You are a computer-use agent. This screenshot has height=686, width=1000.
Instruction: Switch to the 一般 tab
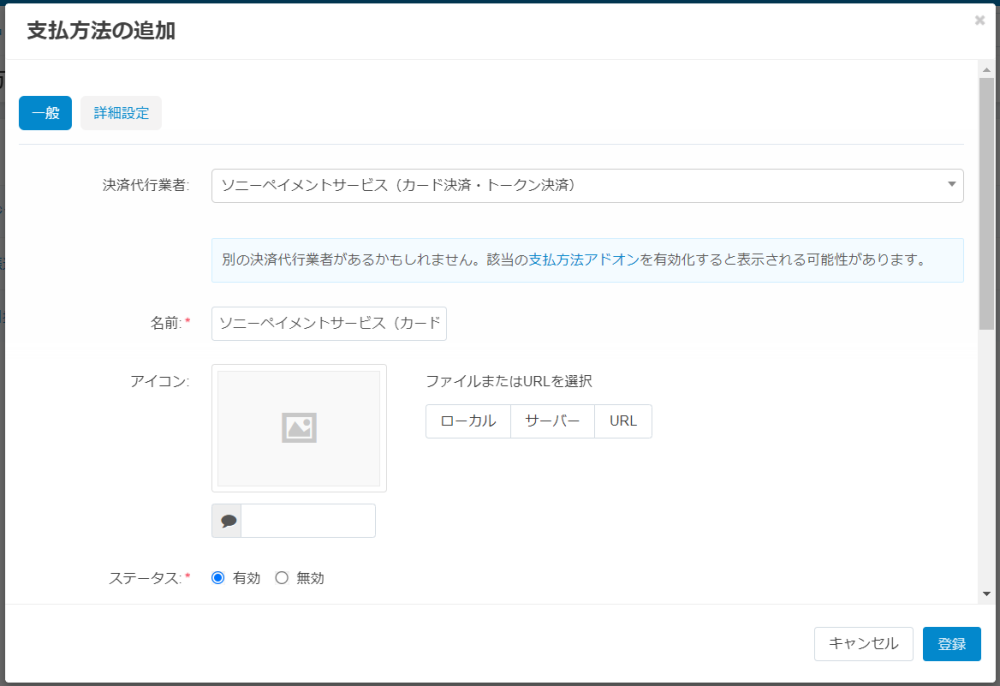coord(45,113)
